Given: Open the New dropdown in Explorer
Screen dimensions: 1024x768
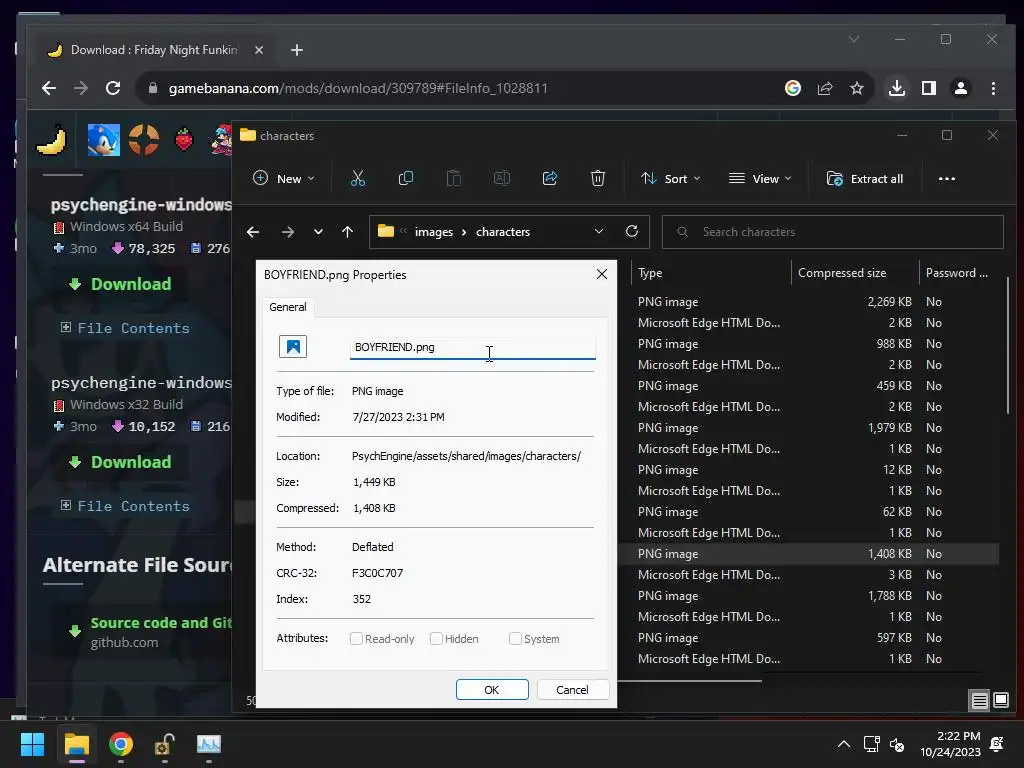Looking at the screenshot, I should (x=283, y=178).
